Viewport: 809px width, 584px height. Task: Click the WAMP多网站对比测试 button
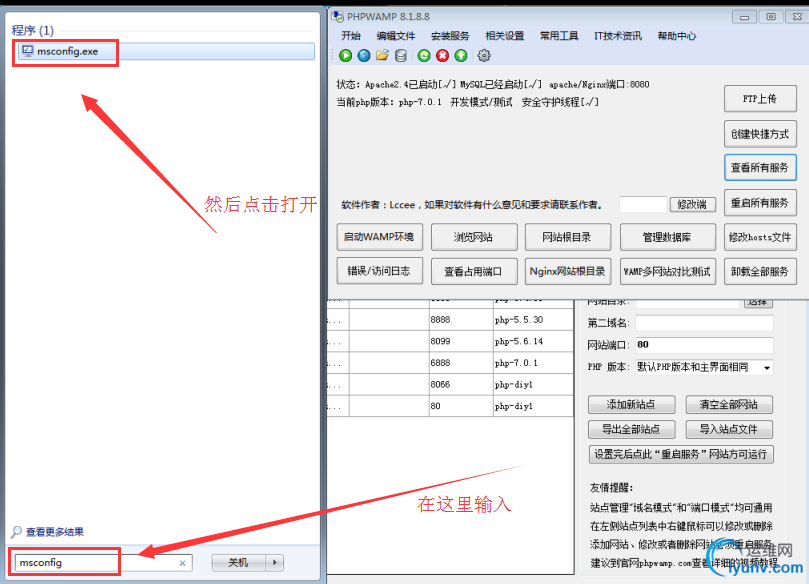pos(667,271)
